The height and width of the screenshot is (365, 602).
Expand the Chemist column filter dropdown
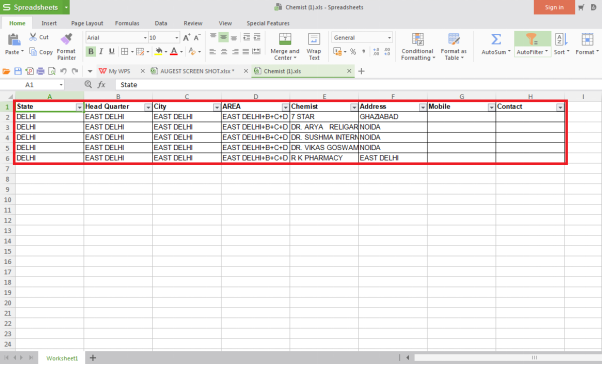pos(354,107)
